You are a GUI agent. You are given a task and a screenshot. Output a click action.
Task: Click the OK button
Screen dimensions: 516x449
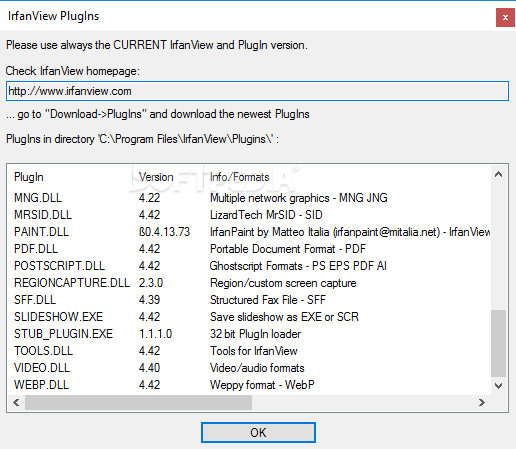coord(258,432)
